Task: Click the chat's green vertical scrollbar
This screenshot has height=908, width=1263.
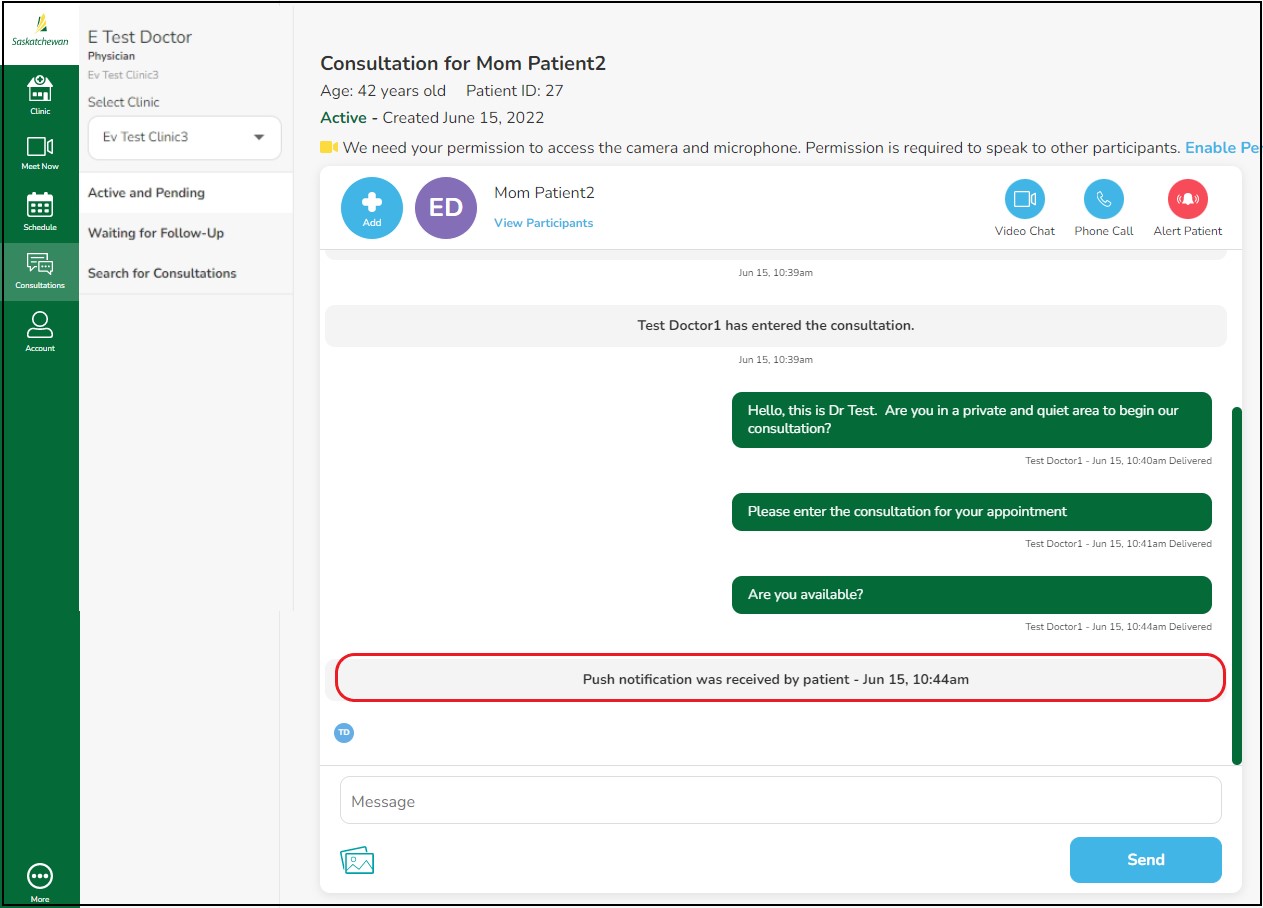Action: [x=1236, y=585]
